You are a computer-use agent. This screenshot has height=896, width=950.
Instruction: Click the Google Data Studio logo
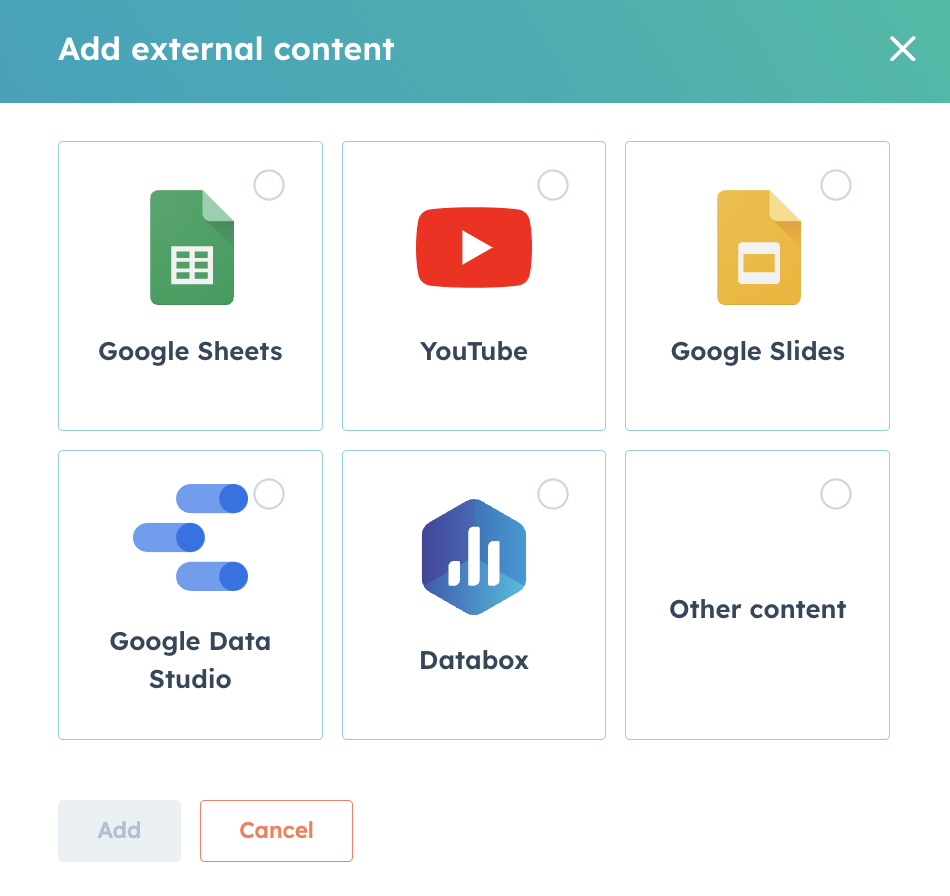[190, 537]
